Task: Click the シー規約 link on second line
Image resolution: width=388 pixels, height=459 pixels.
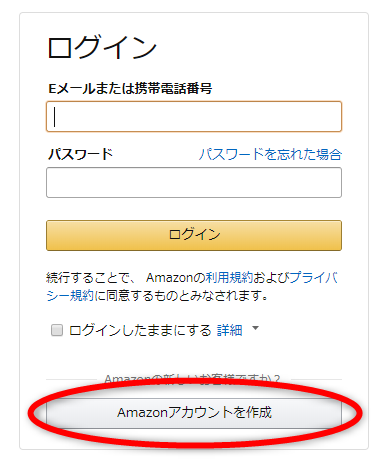Action: 70,295
